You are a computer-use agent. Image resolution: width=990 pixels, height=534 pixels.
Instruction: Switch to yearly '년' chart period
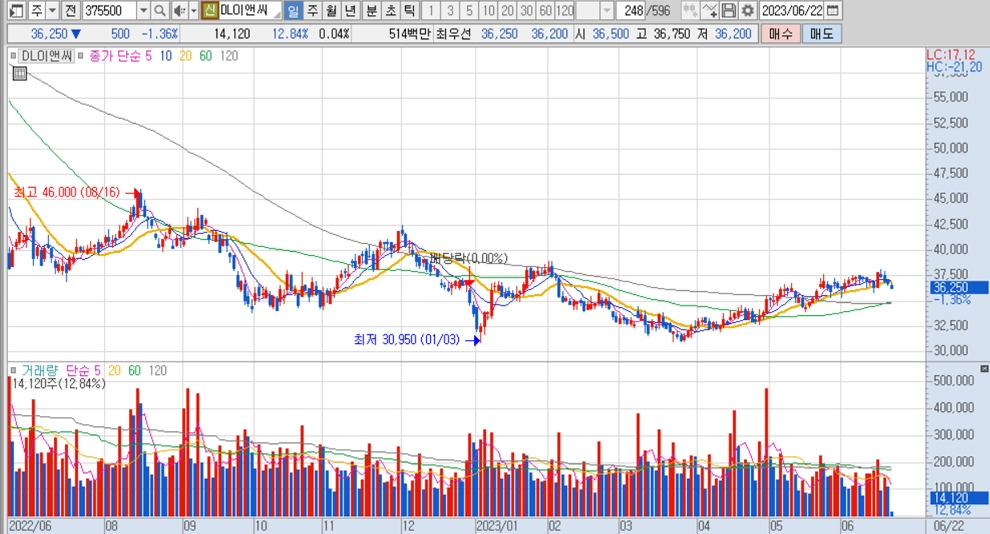click(350, 10)
